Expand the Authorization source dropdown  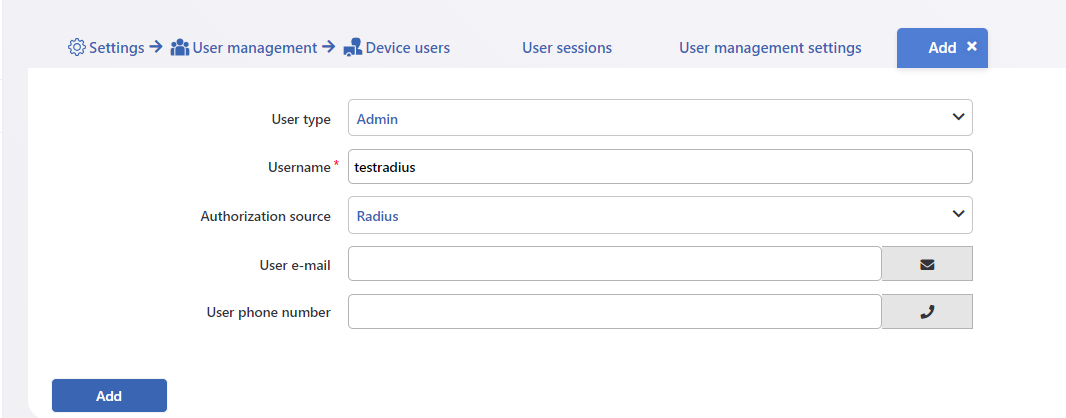pos(660,215)
